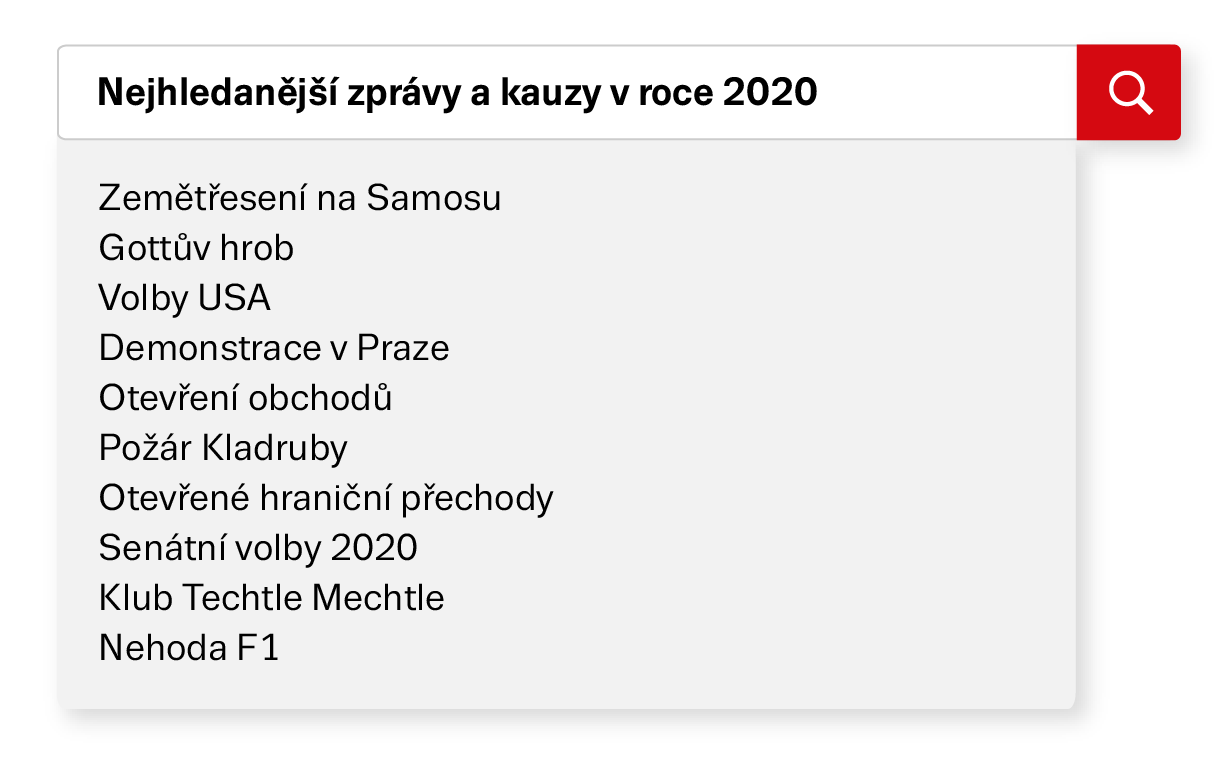Select the suggestion about the US elections

click(x=185, y=298)
